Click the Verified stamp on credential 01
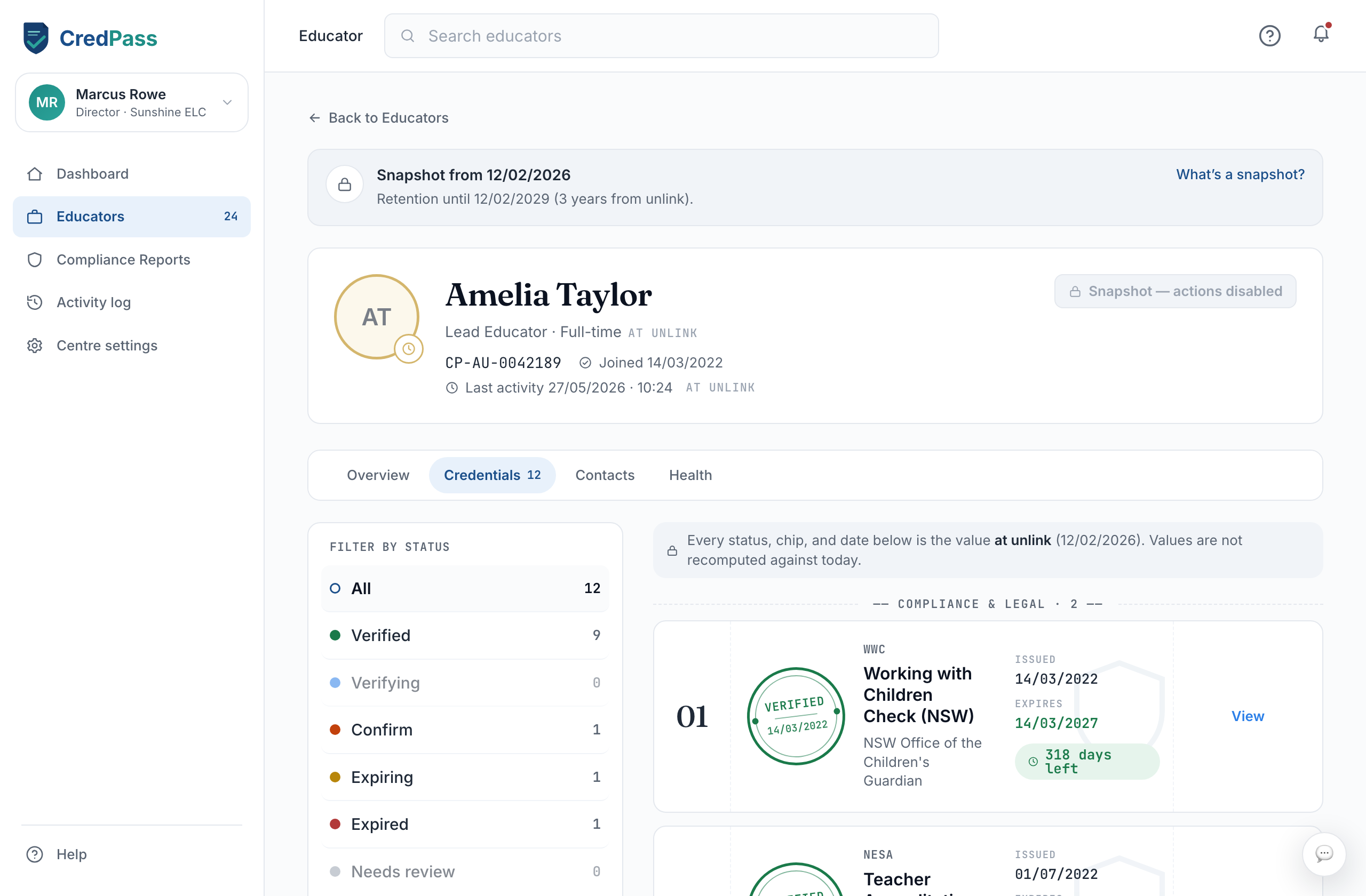 coord(796,715)
